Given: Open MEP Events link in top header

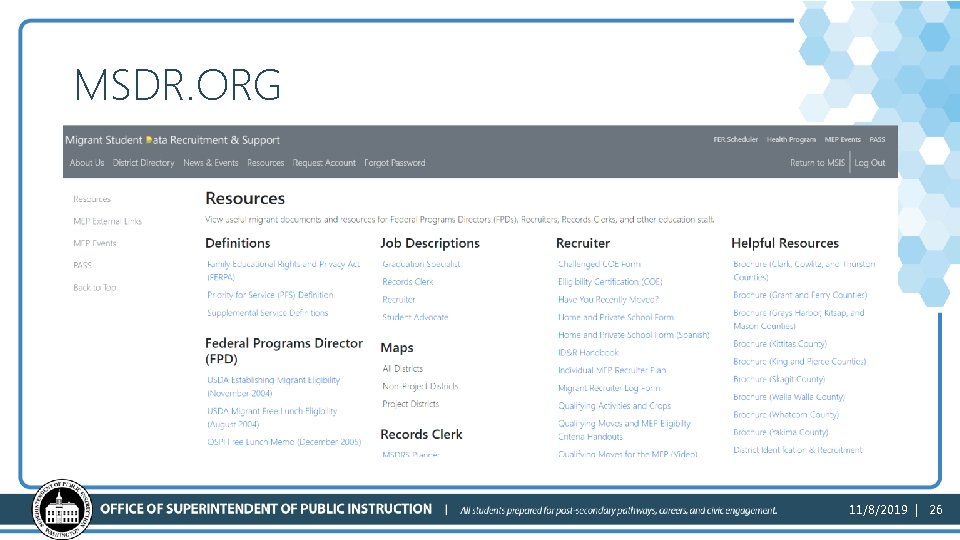Looking at the screenshot, I should tap(842, 140).
